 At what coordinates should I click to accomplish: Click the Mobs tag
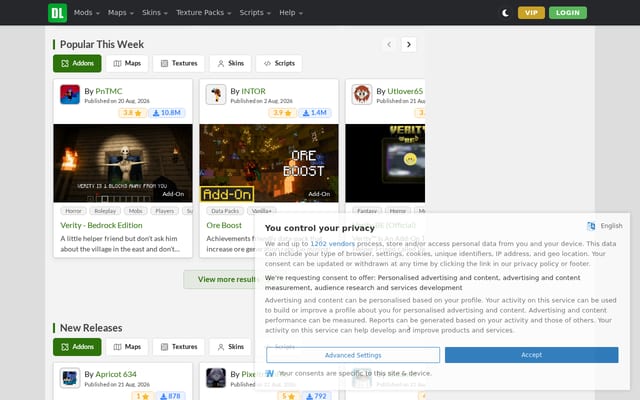pyautogui.click(x=136, y=211)
